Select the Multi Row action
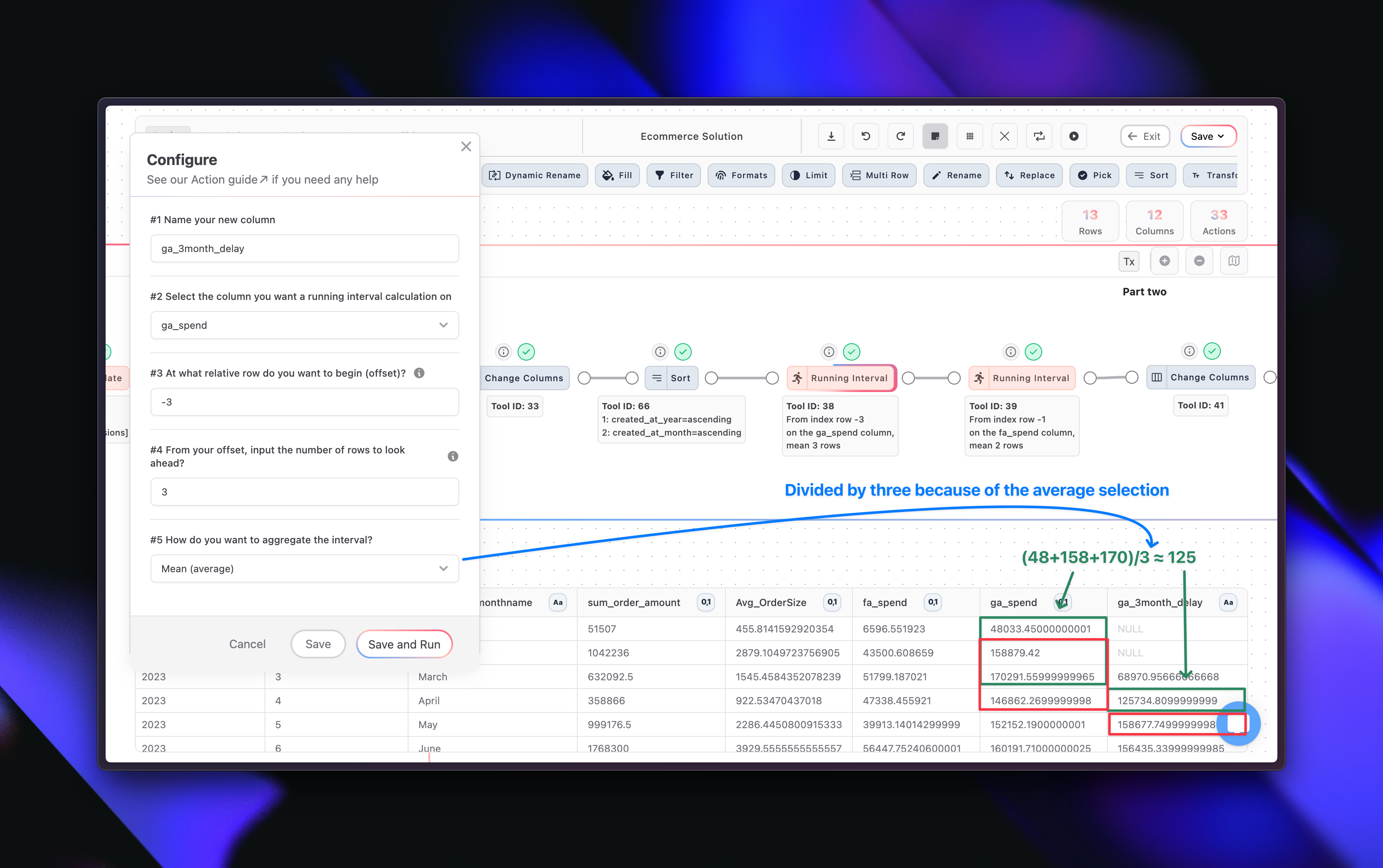The image size is (1383, 868). pyautogui.click(x=879, y=175)
